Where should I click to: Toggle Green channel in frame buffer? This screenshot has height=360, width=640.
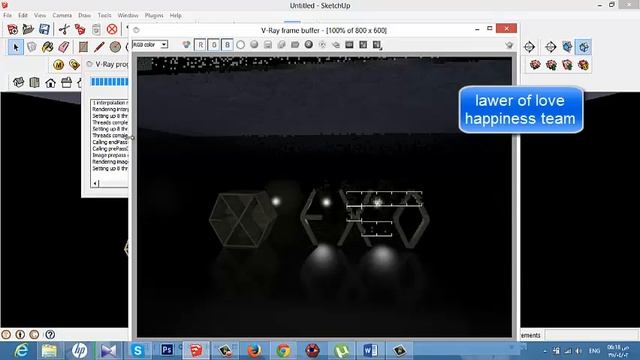click(213, 45)
